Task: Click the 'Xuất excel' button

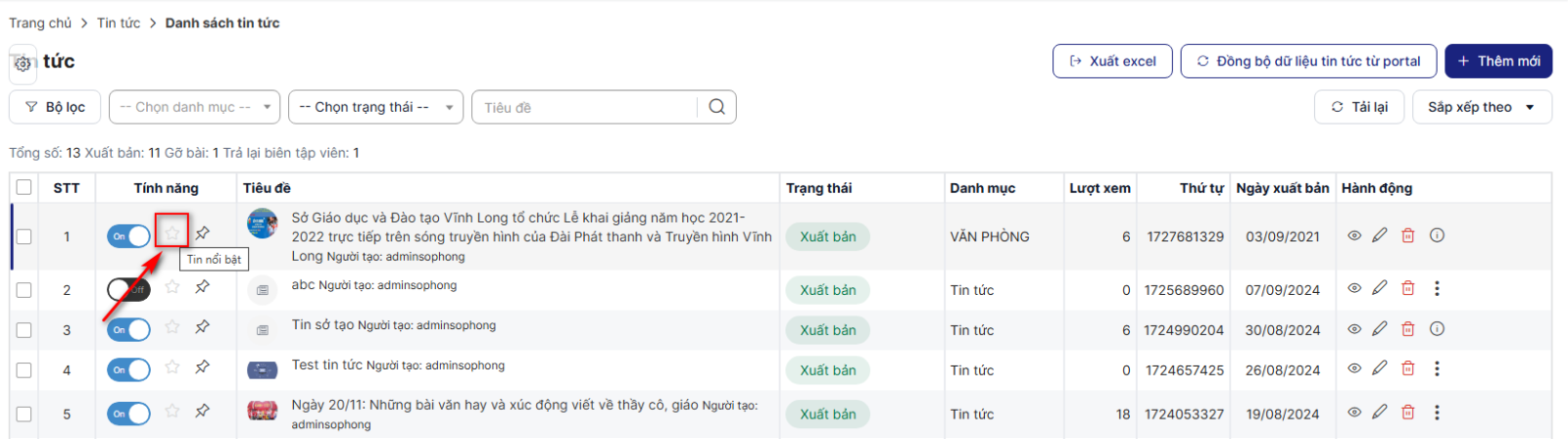Action: (1111, 61)
